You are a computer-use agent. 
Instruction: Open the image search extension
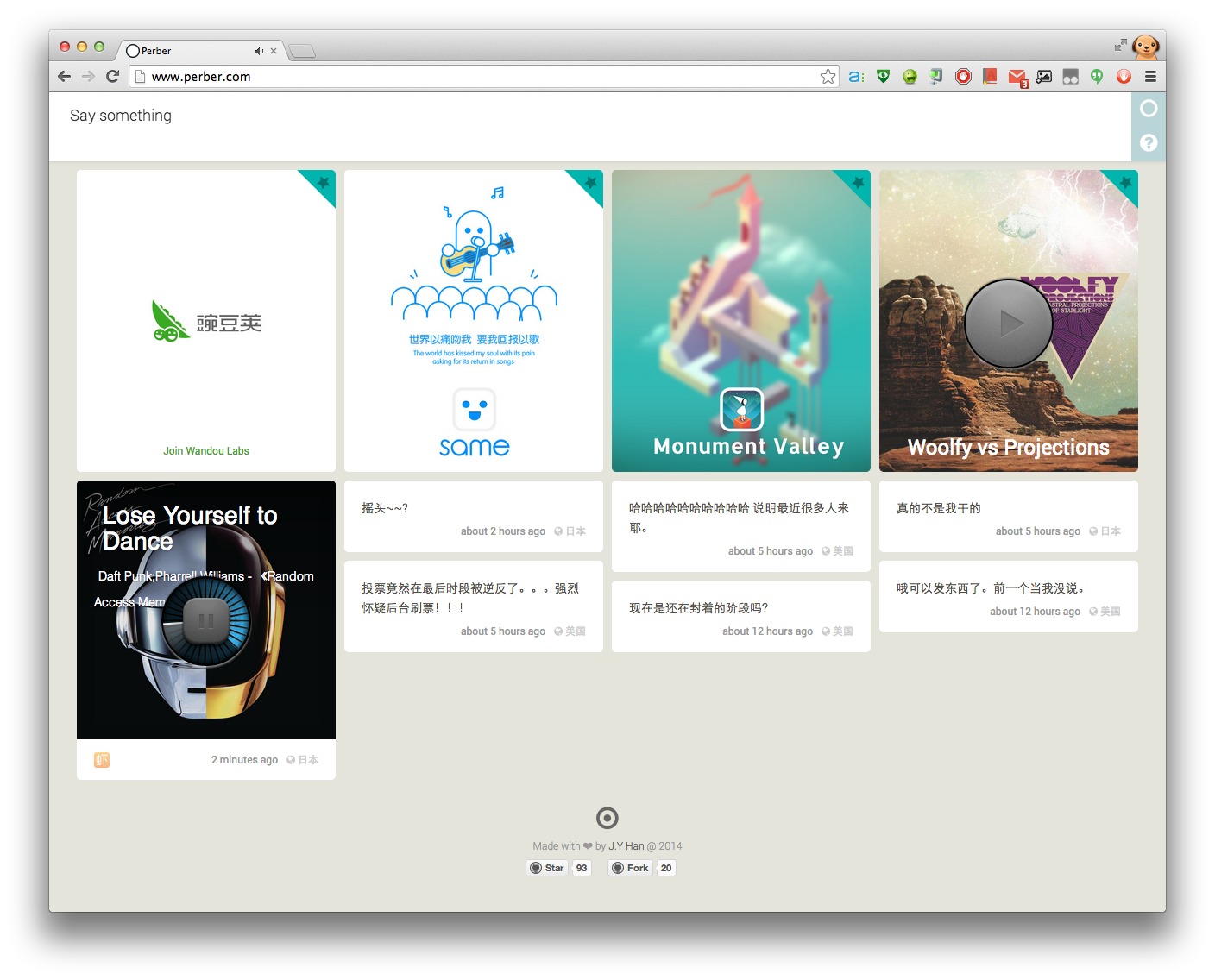tap(1044, 76)
